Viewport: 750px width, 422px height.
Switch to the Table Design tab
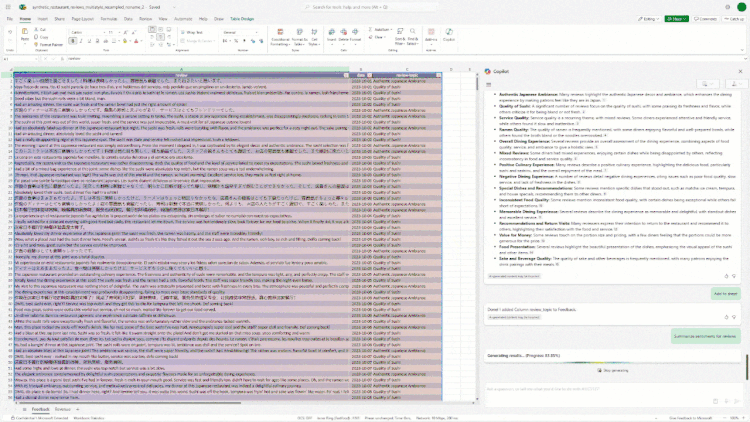(242, 19)
